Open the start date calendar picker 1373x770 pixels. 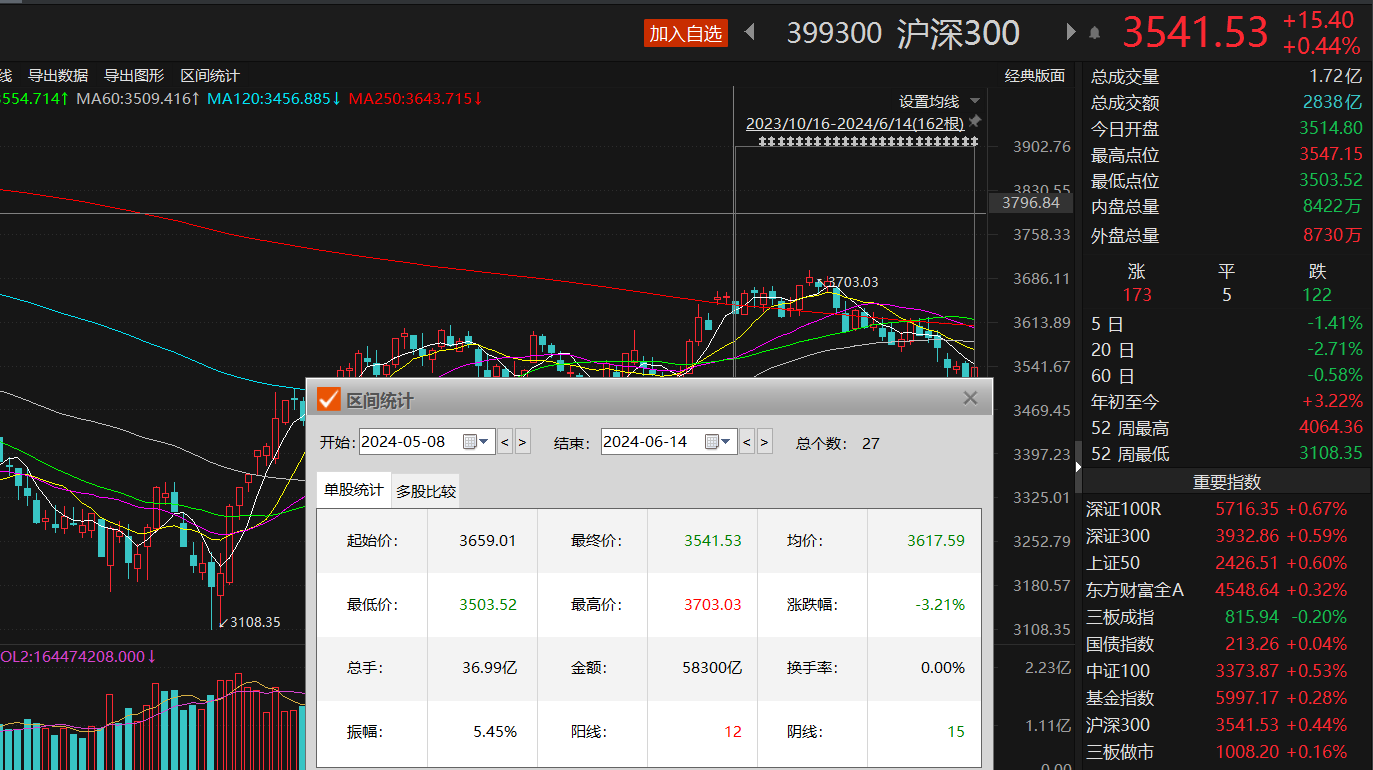469,442
